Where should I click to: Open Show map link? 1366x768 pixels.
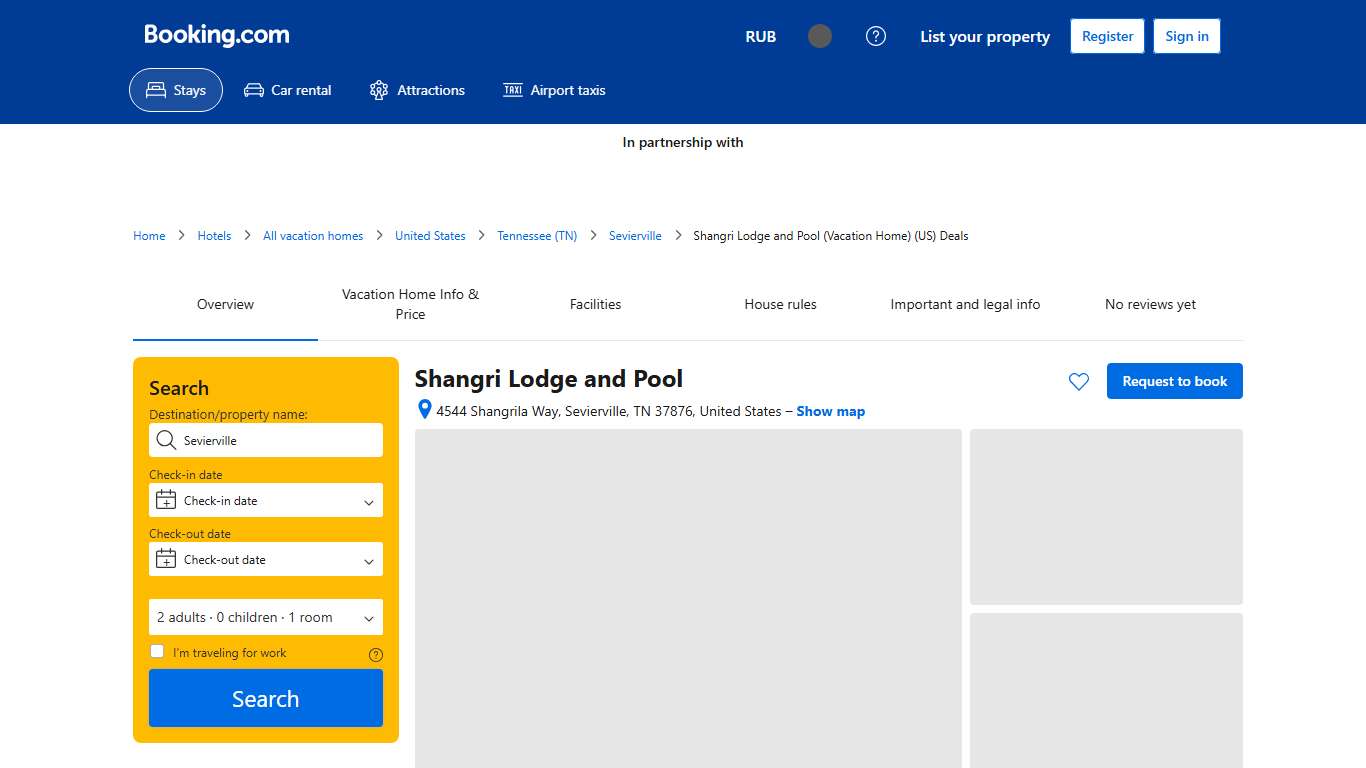(830, 411)
